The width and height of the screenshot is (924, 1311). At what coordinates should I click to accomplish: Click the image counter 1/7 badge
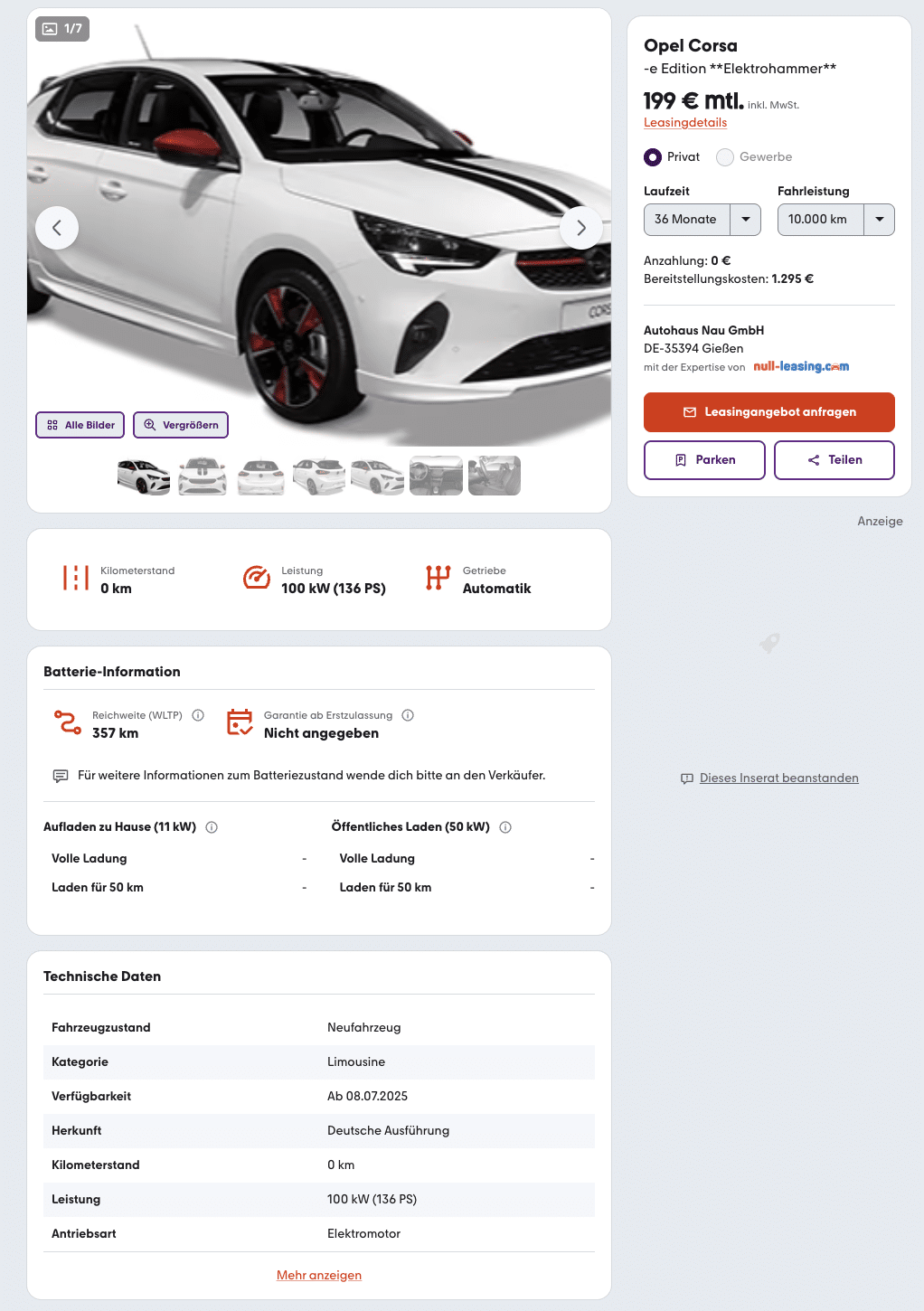(x=62, y=29)
